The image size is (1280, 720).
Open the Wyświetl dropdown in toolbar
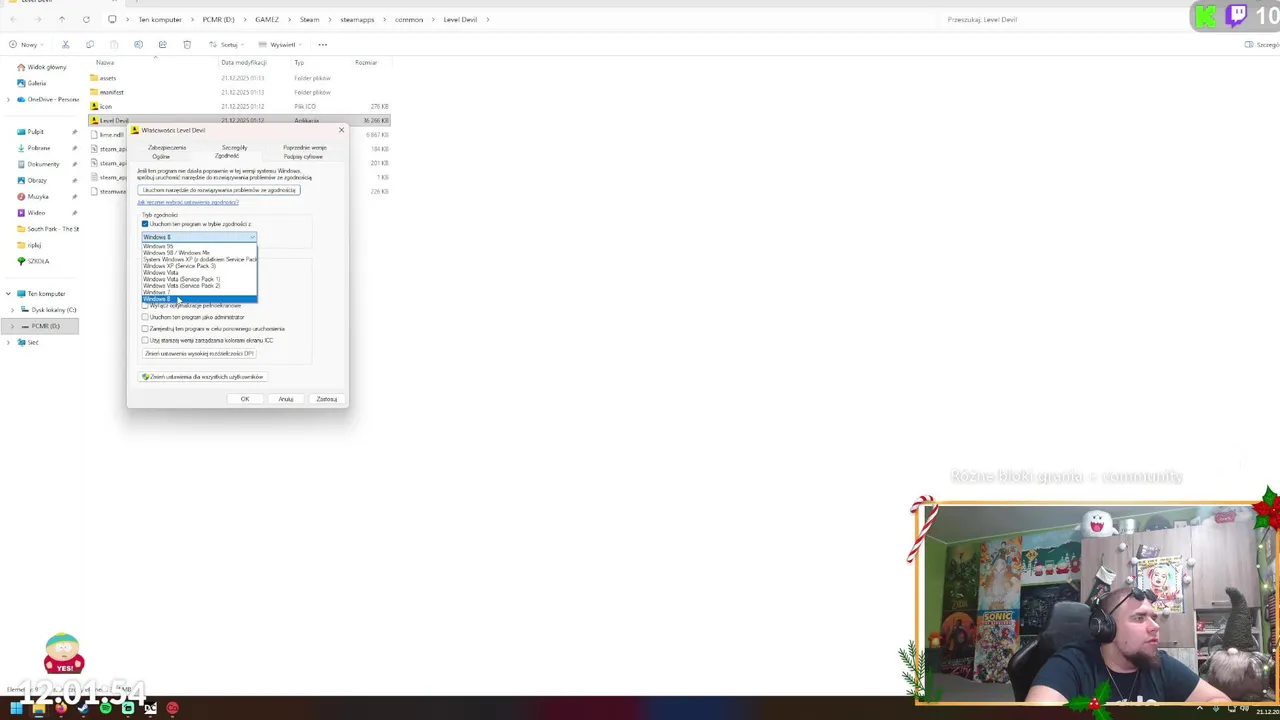(x=281, y=44)
